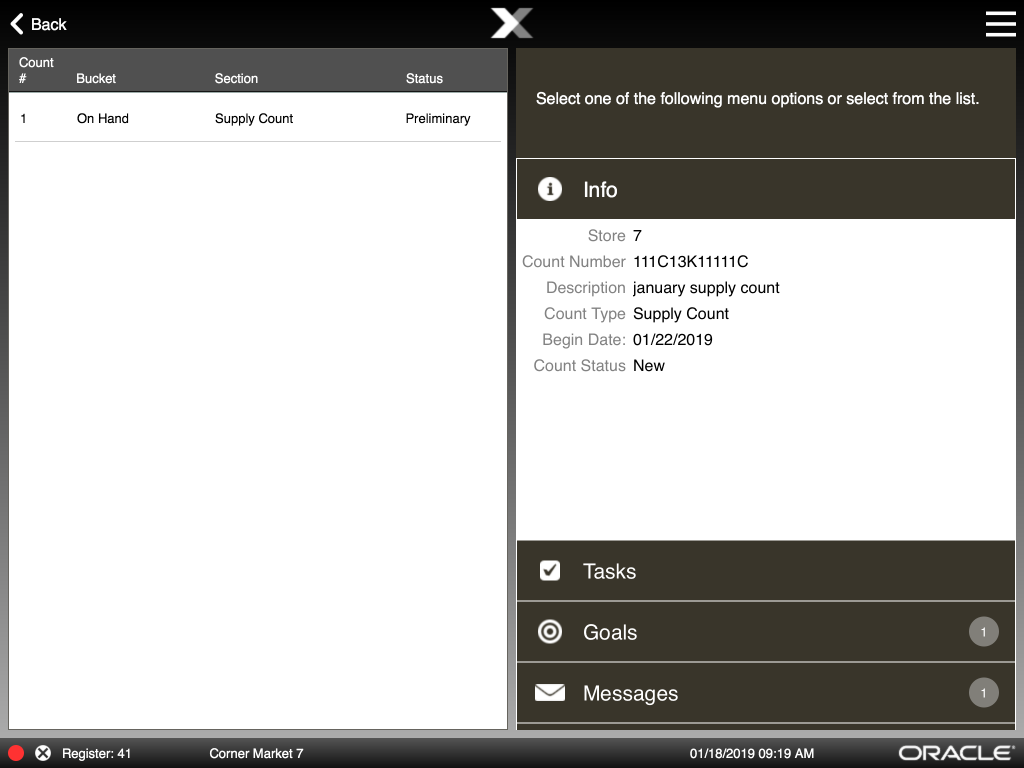Image resolution: width=1024 pixels, height=768 pixels.
Task: Click the Supply Count section cell
Action: pyautogui.click(x=254, y=119)
